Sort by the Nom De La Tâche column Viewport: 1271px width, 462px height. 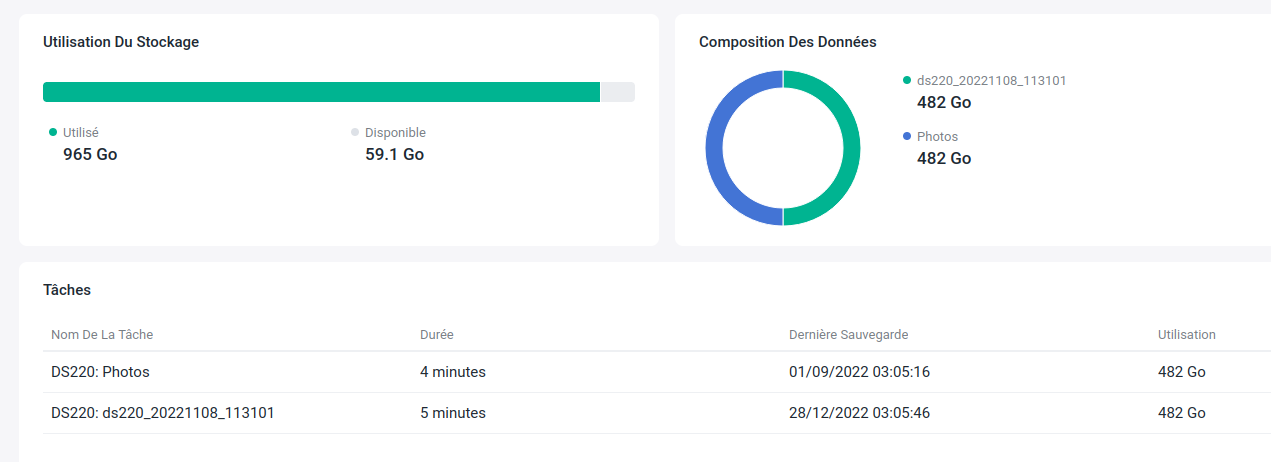(x=102, y=334)
